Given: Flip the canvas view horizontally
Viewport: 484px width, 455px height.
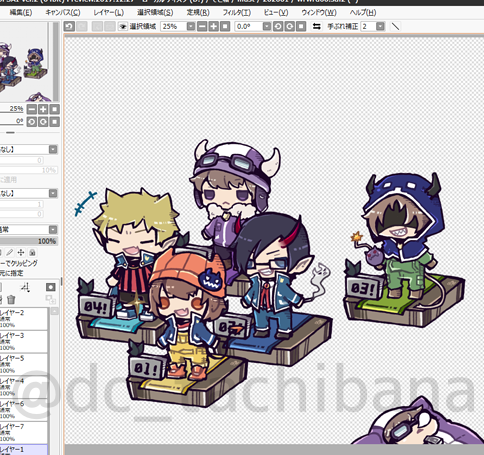Looking at the screenshot, I should tap(317, 26).
